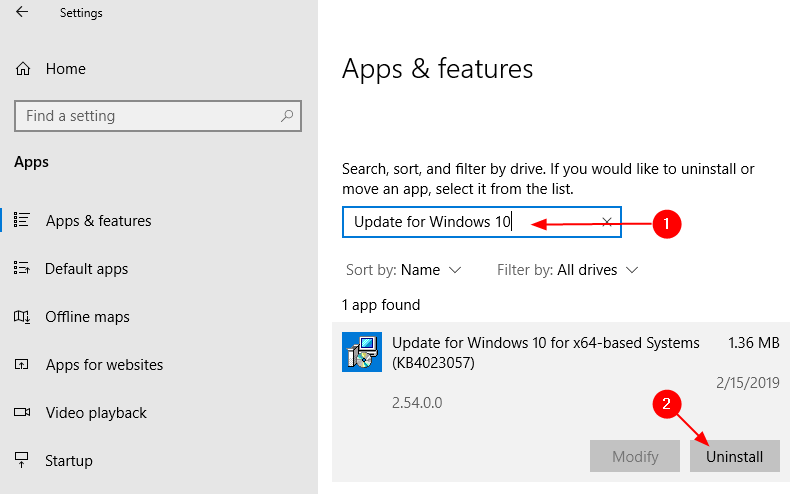Viewport: 791px width, 494px height.
Task: Click the Apps section header in sidebar
Action: click(x=31, y=162)
